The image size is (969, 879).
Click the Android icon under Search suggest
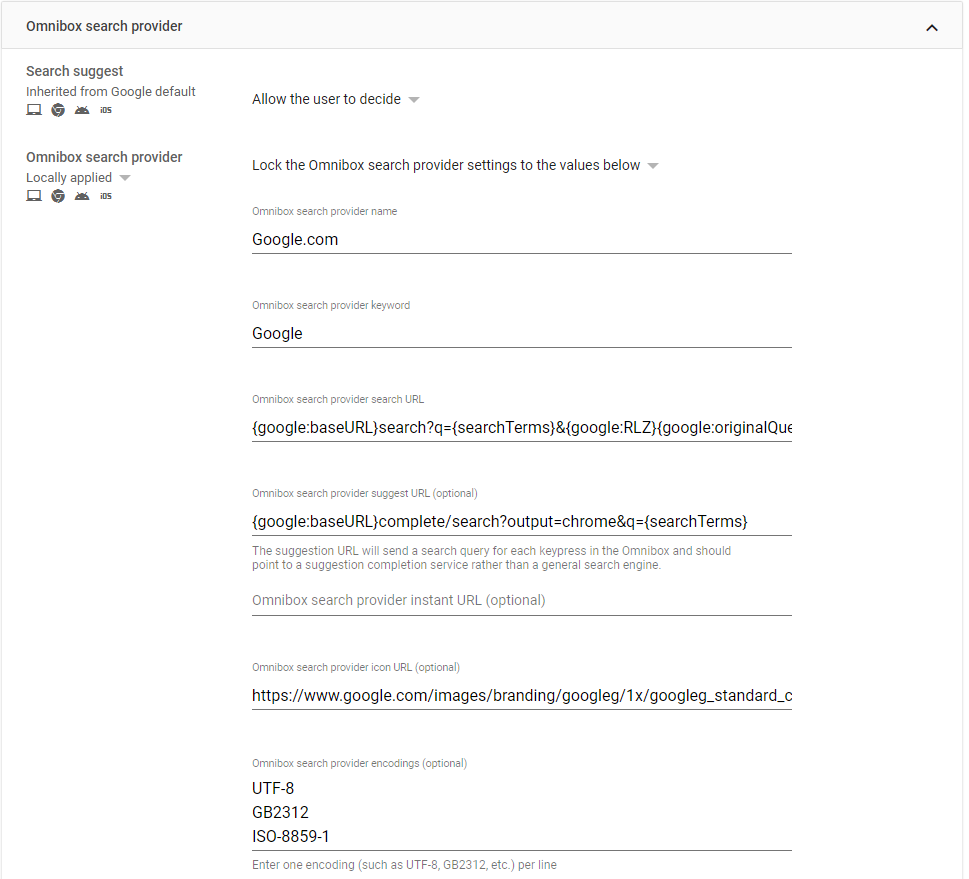82,110
